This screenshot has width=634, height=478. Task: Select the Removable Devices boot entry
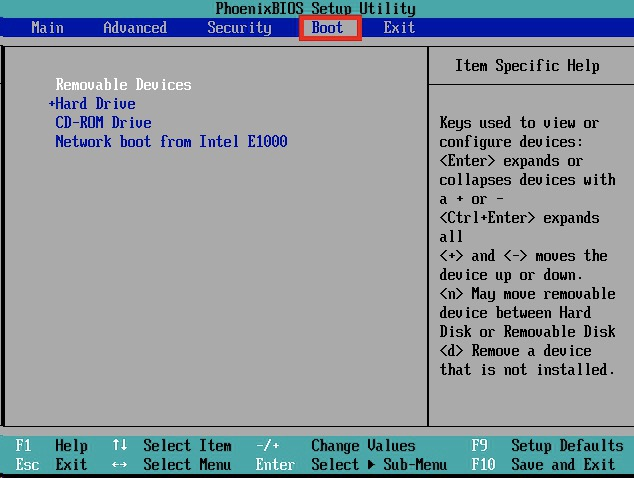(124, 85)
